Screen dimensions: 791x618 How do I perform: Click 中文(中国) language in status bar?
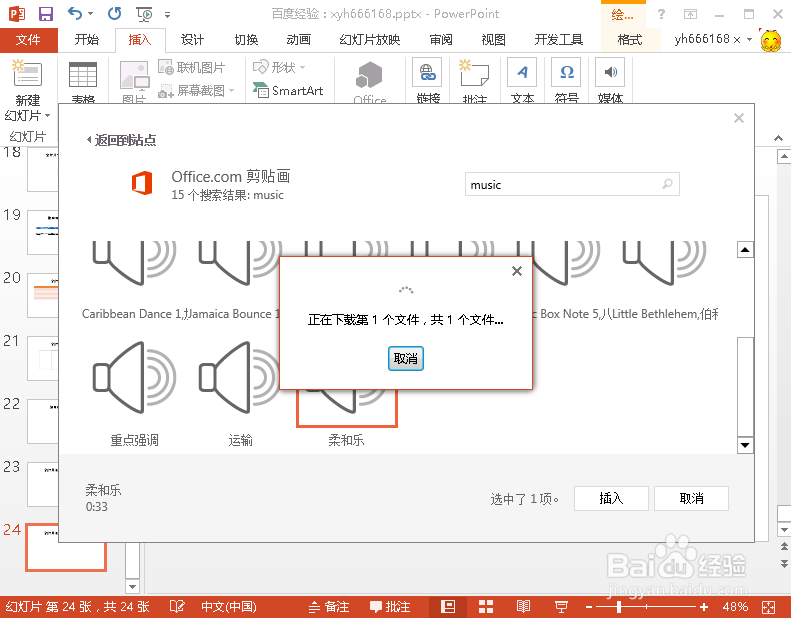[x=229, y=606]
